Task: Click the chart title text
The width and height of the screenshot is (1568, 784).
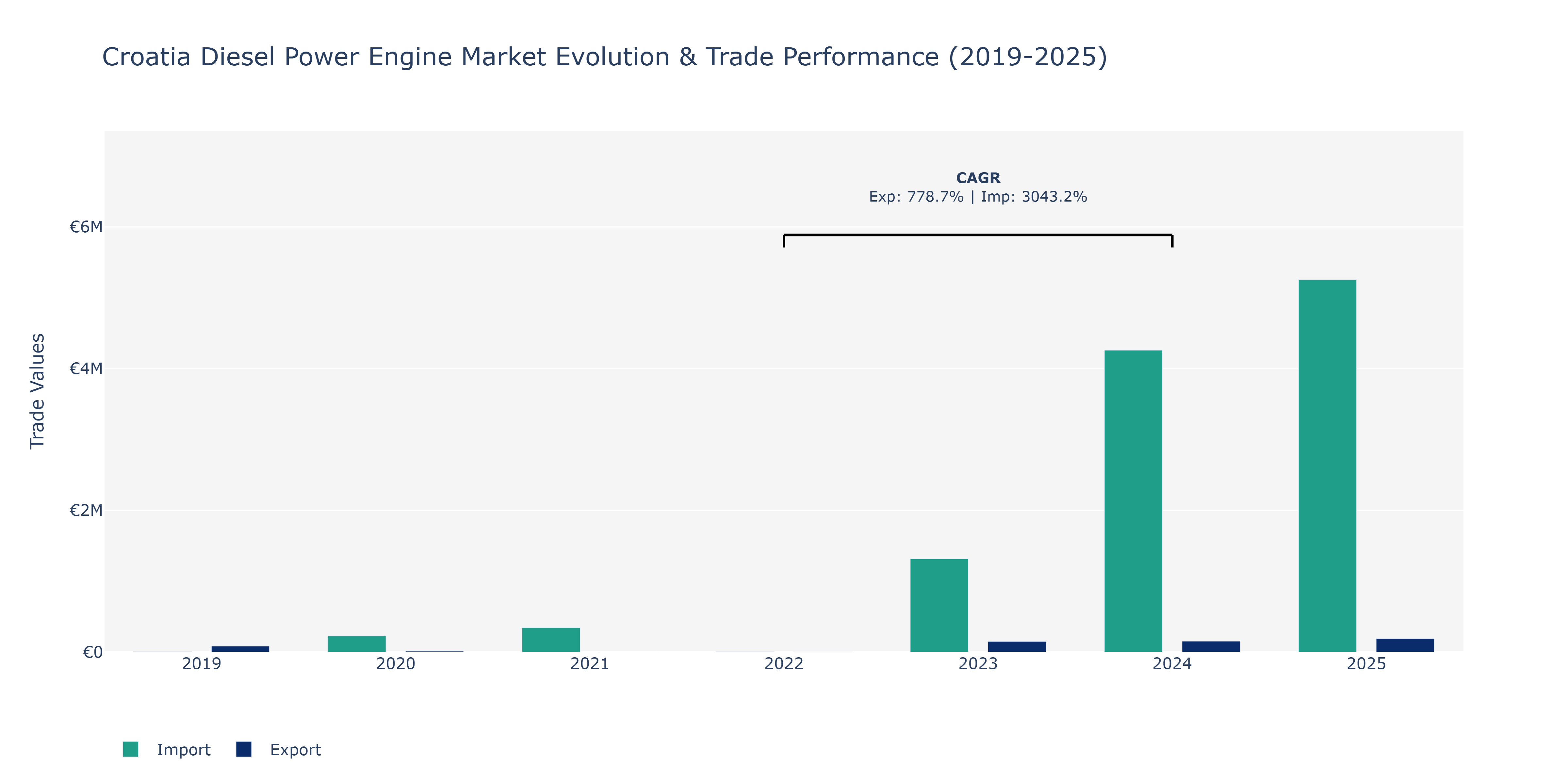Action: (604, 57)
